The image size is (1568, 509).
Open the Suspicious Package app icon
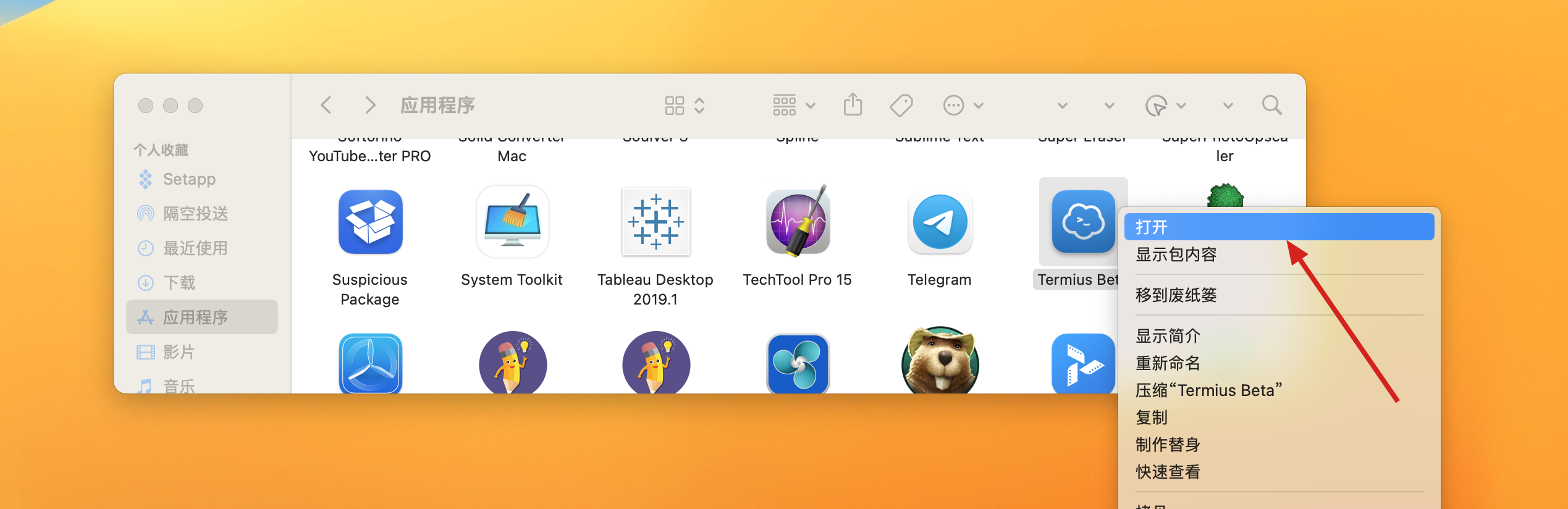pos(370,222)
